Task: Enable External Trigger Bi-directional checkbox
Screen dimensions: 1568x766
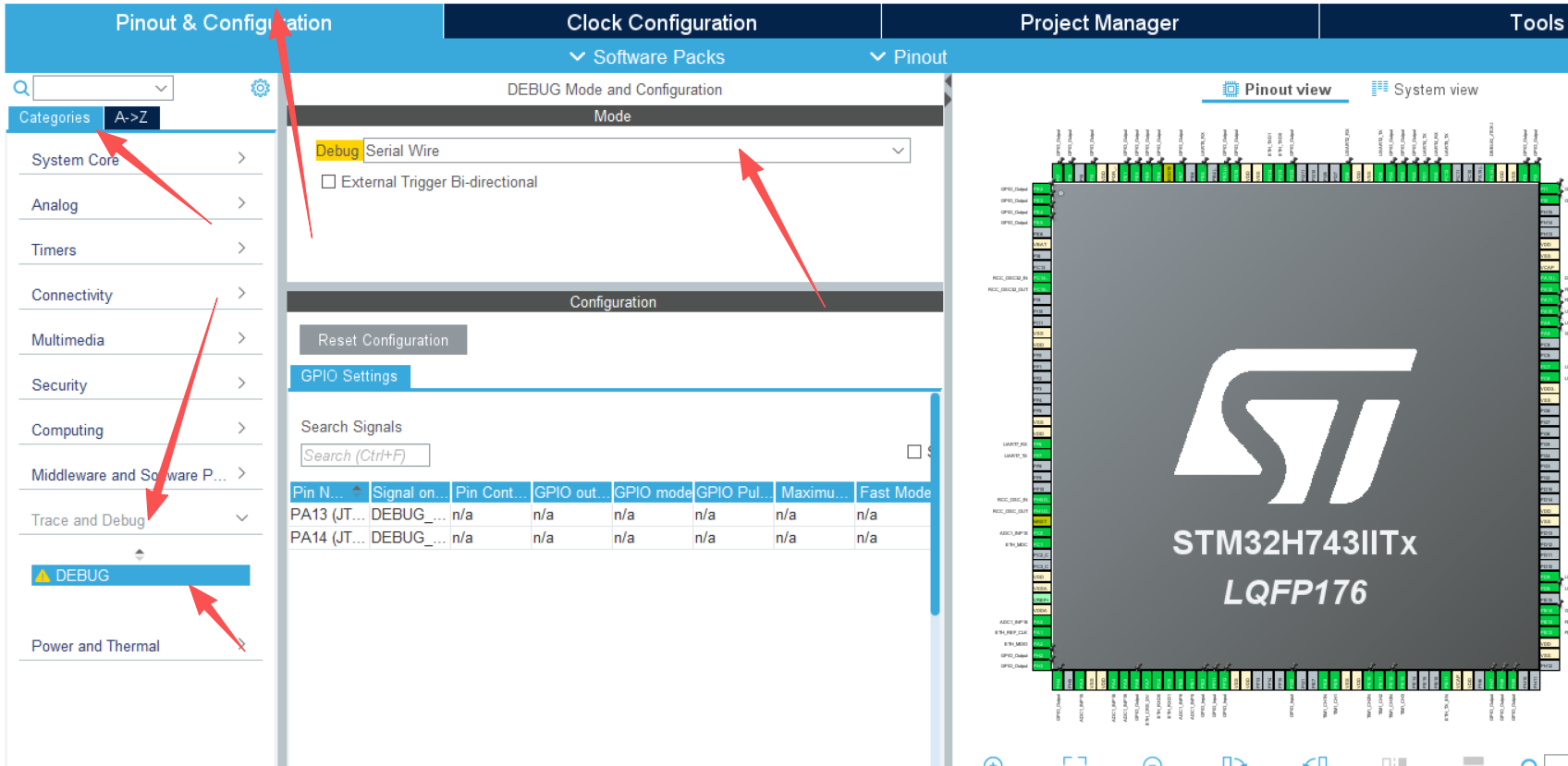Action: tap(328, 182)
